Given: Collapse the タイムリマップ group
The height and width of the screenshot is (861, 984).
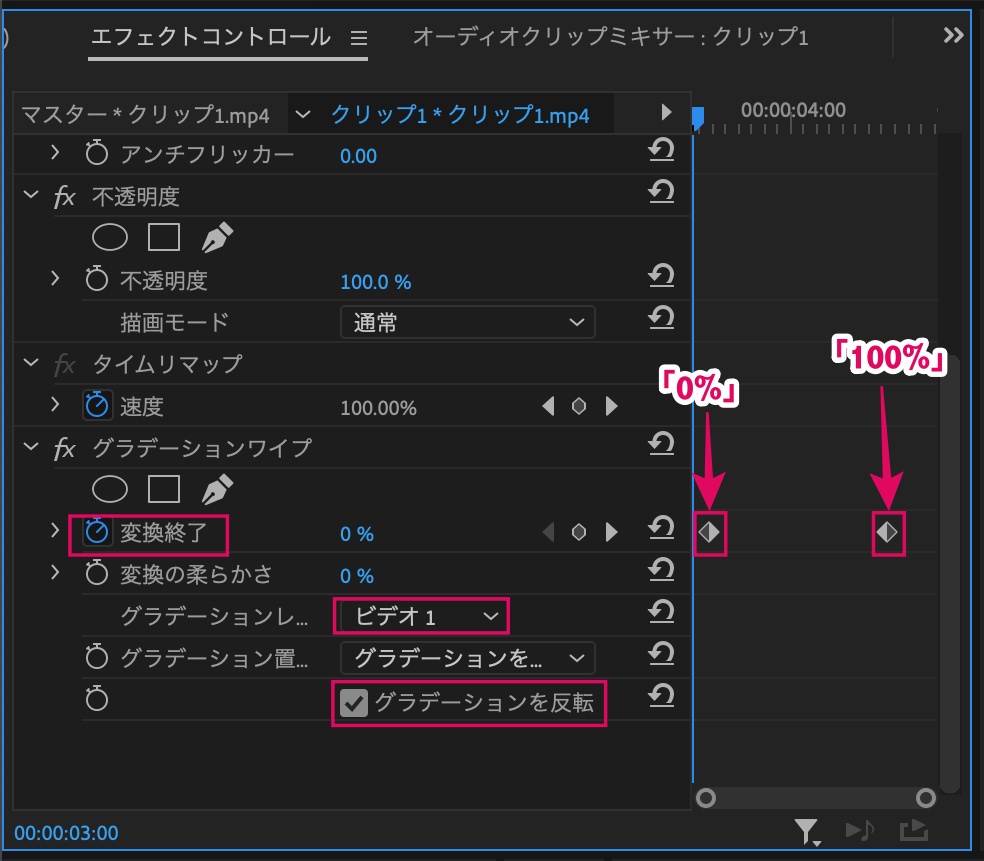Looking at the screenshot, I should pos(30,362).
